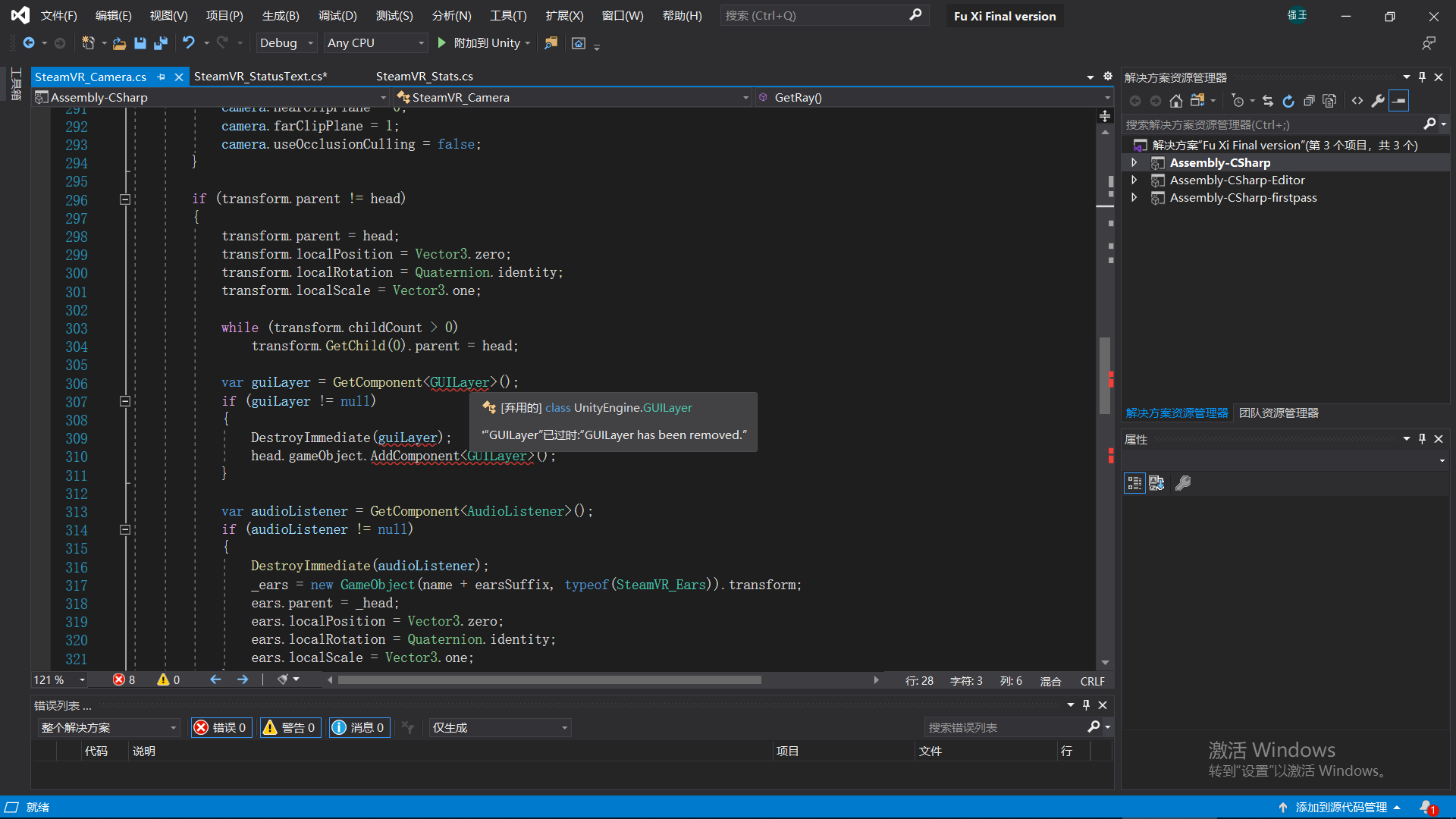Toggle the errors filter button
This screenshot has width=1456, height=819.
click(221, 728)
